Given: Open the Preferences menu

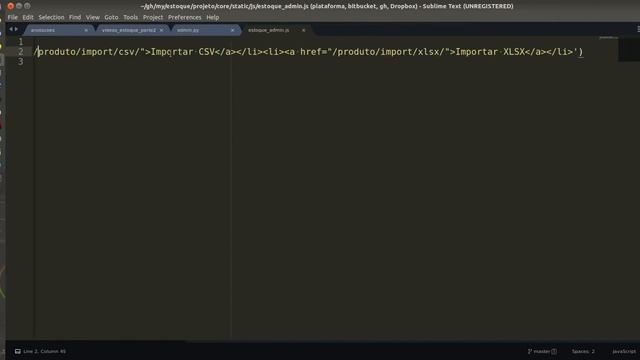Looking at the screenshot, I should (x=184, y=18).
